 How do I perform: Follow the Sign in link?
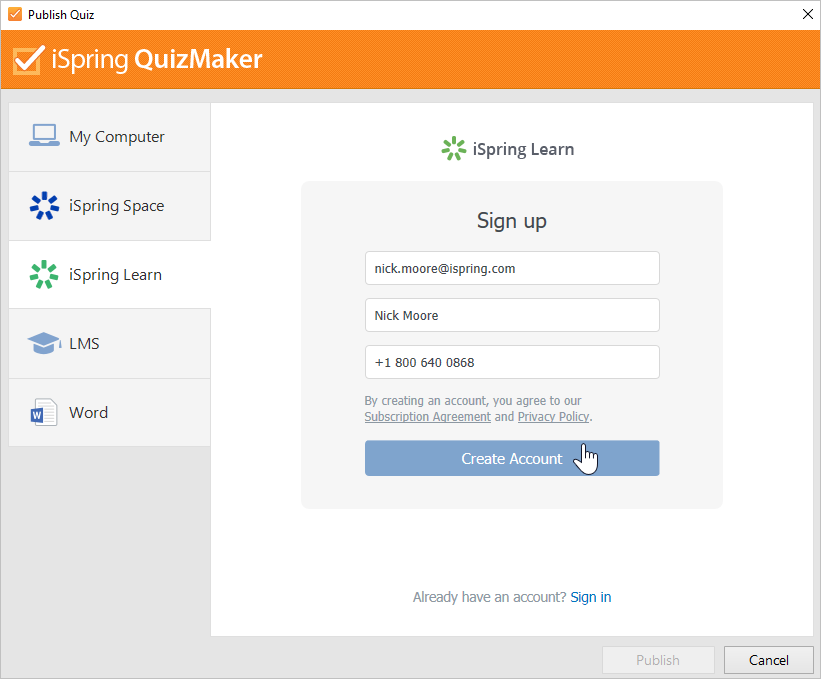(590, 597)
